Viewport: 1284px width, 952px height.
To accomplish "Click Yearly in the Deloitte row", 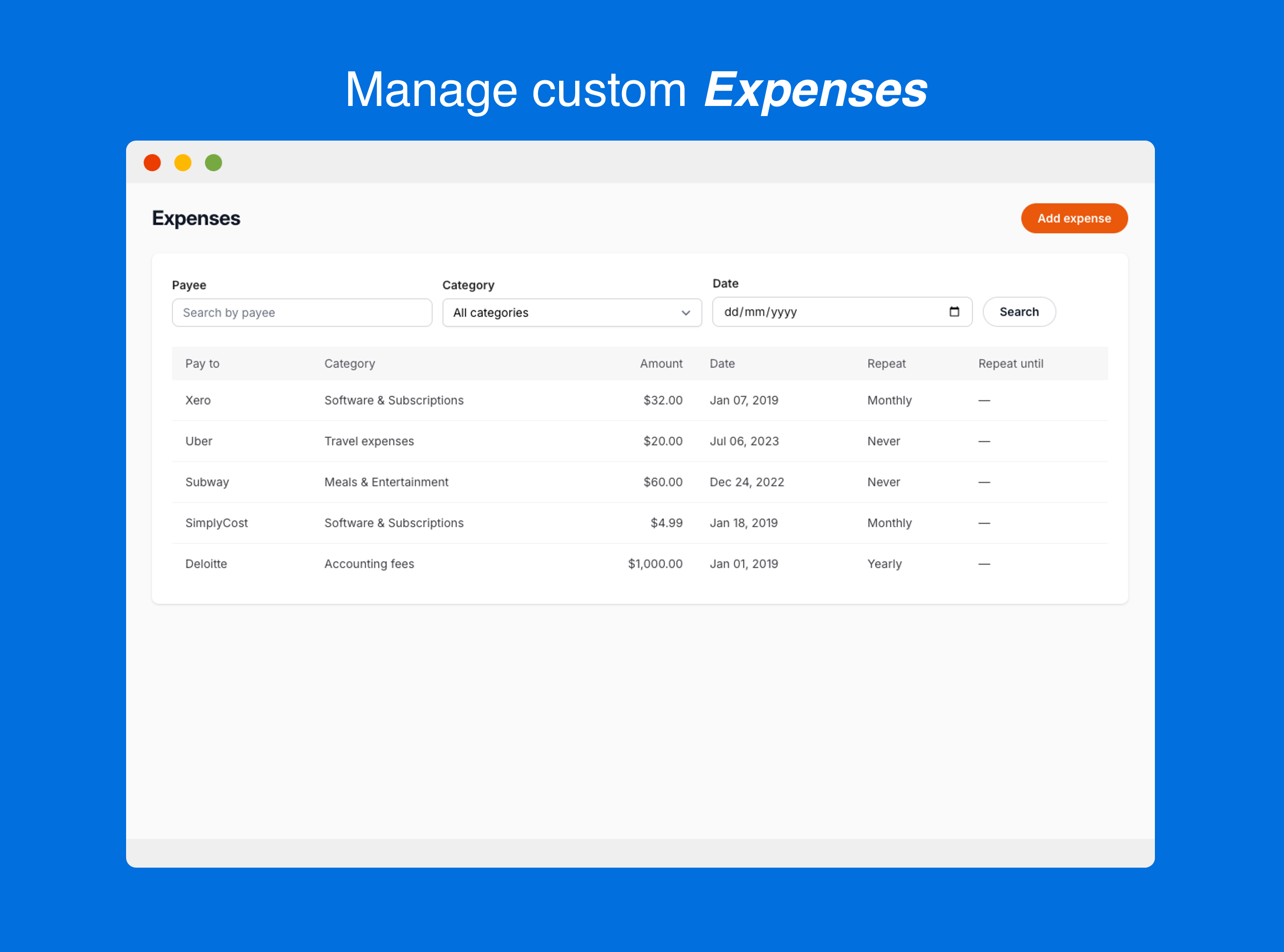I will click(x=885, y=564).
